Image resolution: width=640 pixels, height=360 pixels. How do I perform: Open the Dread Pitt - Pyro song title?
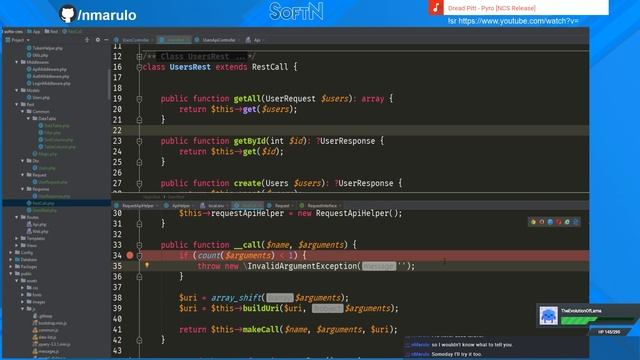click(x=491, y=8)
